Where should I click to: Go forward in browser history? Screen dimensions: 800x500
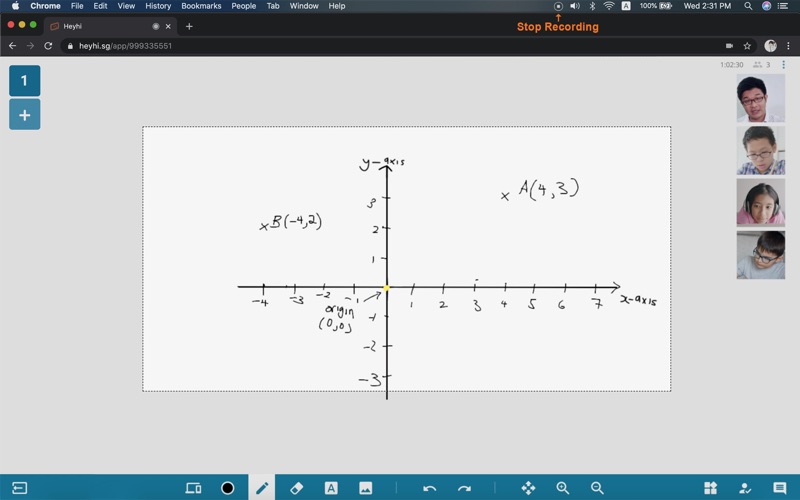pyautogui.click(x=30, y=46)
